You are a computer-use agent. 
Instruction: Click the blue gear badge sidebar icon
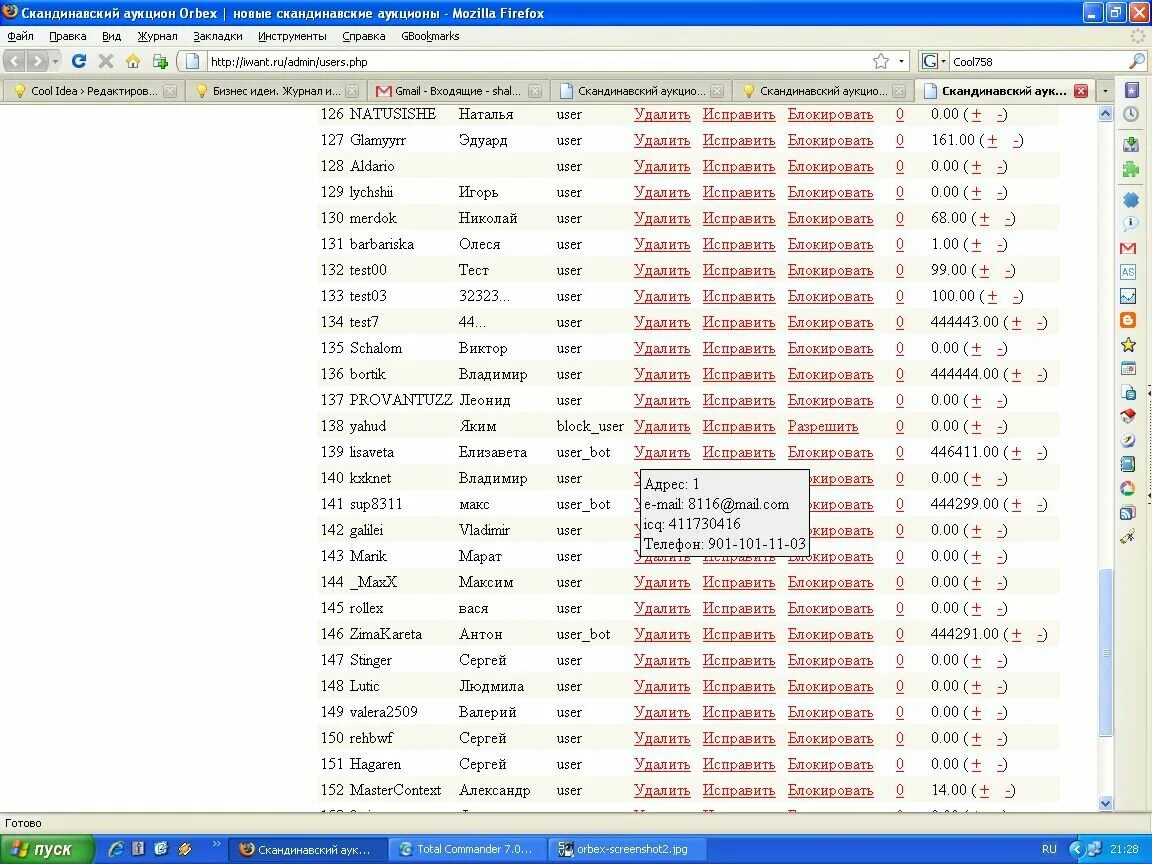click(1131, 199)
